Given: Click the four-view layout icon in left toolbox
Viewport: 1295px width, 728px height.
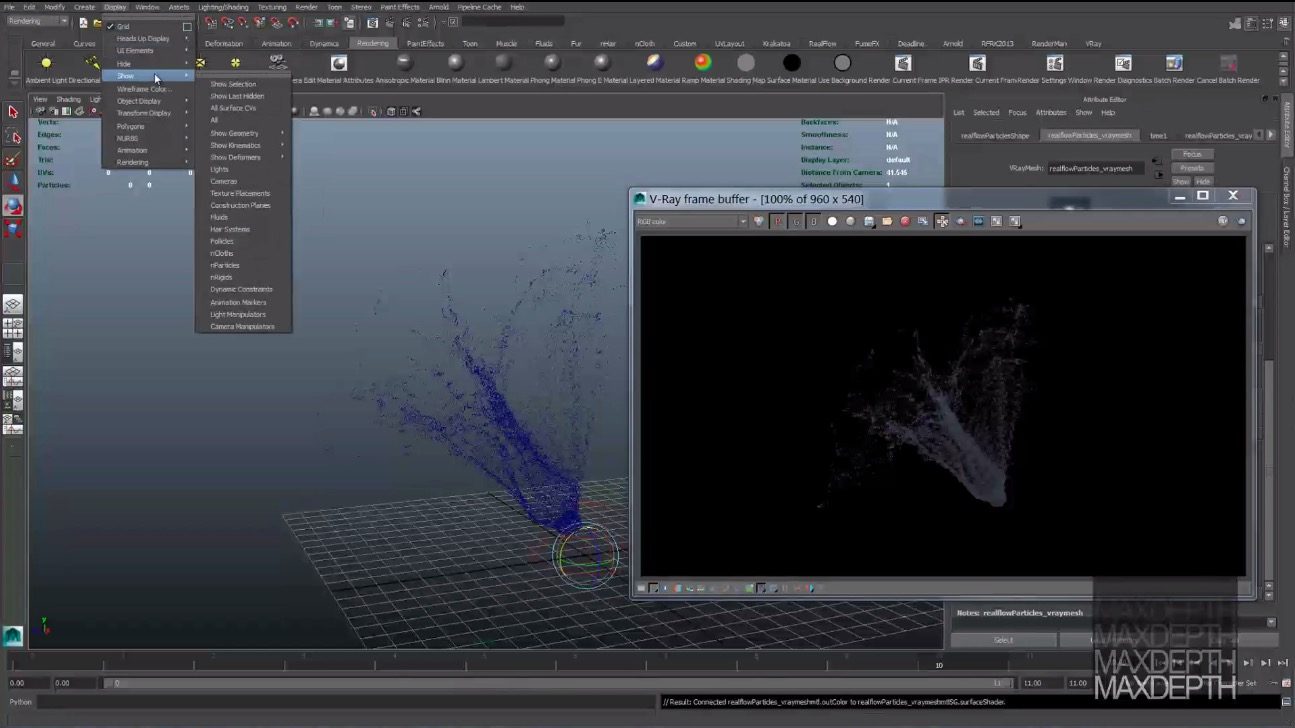Looking at the screenshot, I should (13, 327).
